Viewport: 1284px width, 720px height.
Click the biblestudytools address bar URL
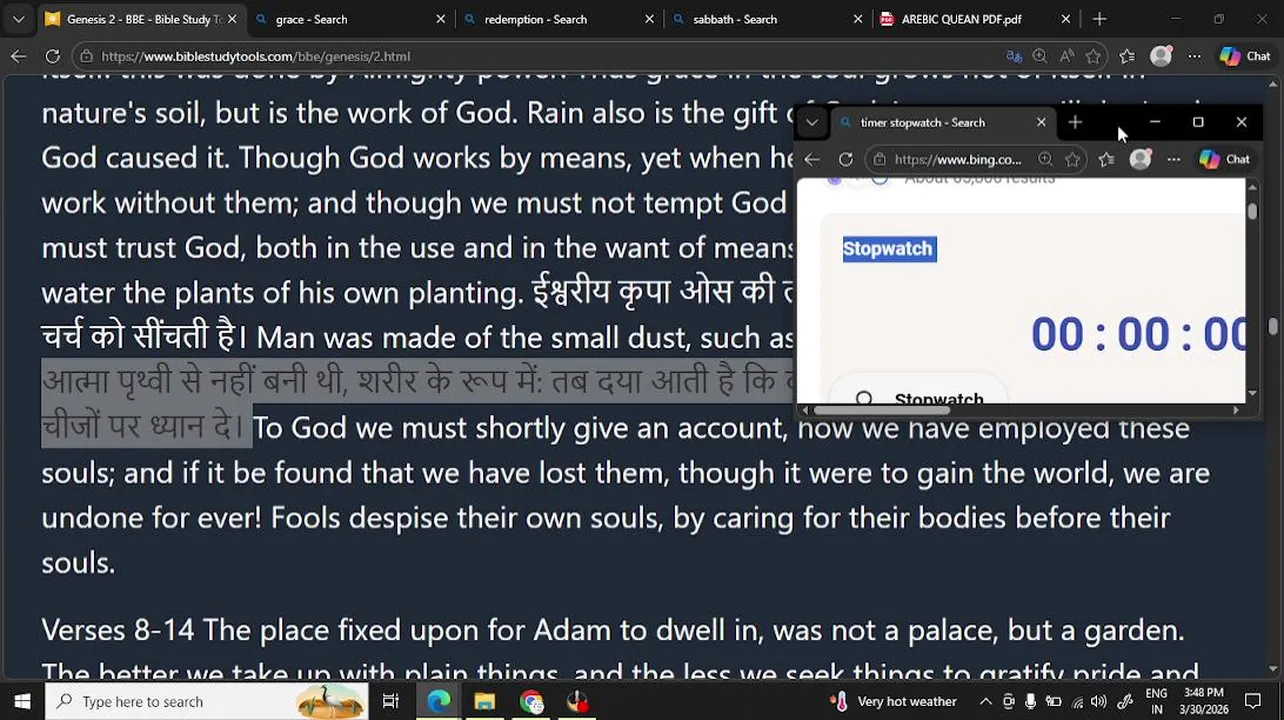tap(255, 57)
